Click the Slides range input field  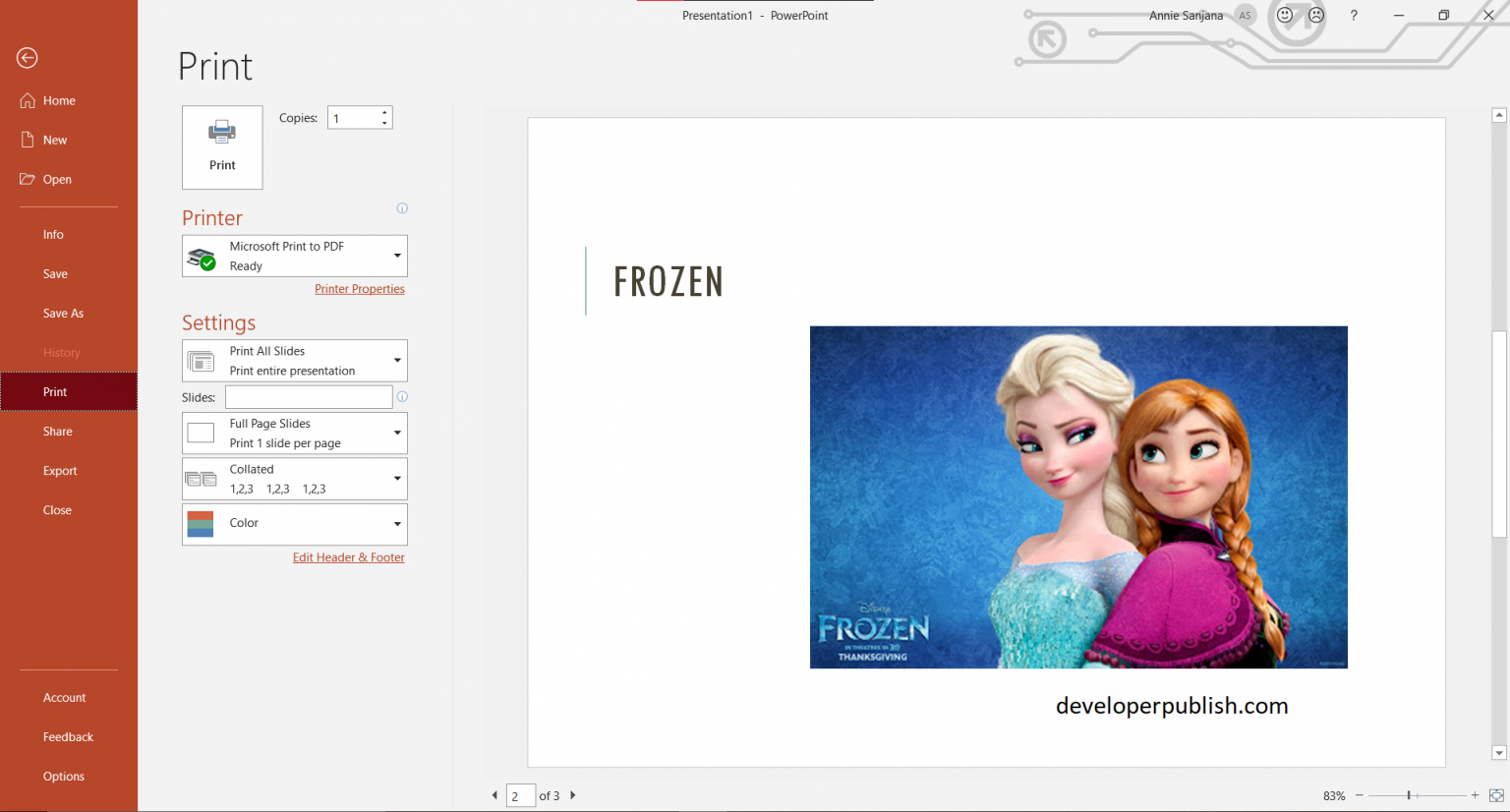[x=308, y=396]
